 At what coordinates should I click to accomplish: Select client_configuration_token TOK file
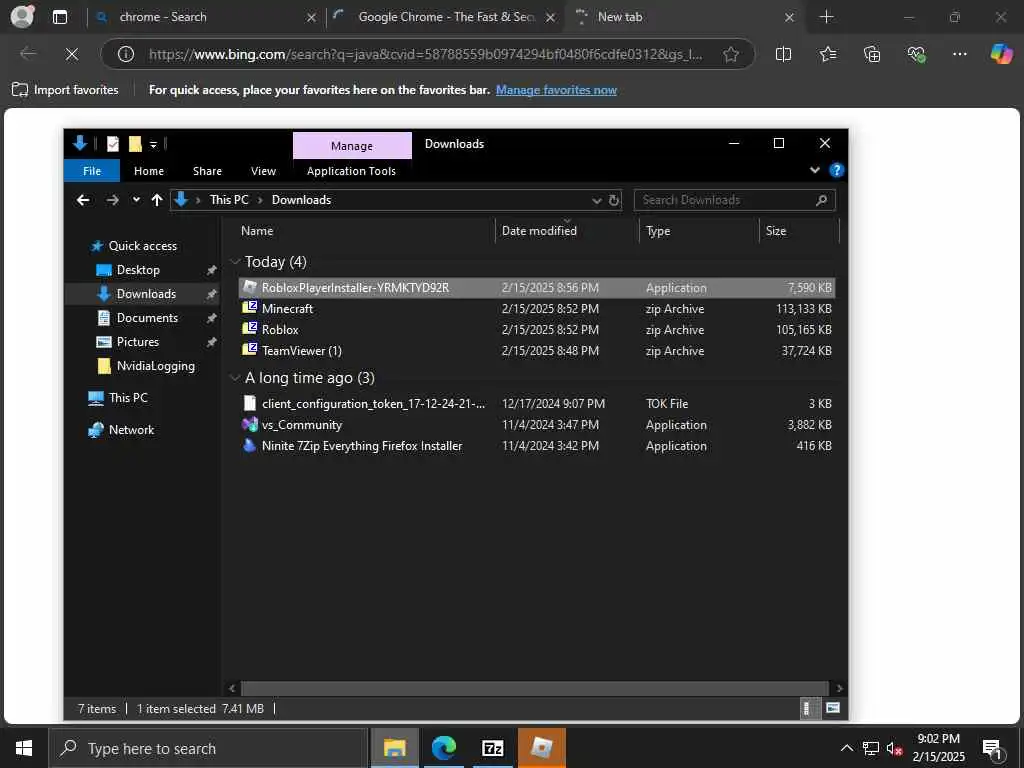pyautogui.click(x=537, y=404)
